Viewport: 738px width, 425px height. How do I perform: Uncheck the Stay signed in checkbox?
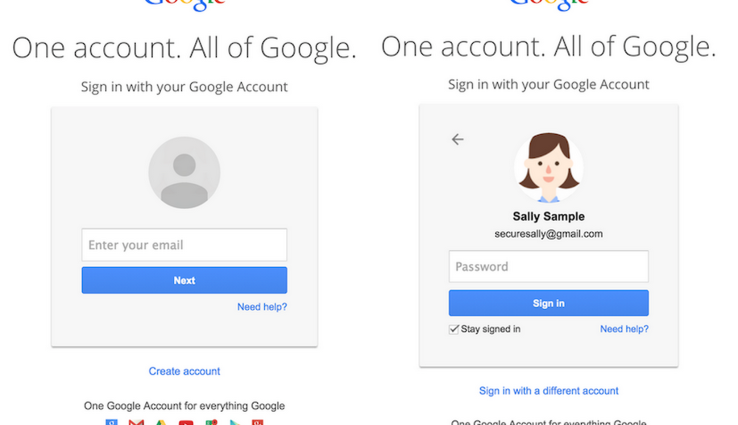(x=455, y=329)
